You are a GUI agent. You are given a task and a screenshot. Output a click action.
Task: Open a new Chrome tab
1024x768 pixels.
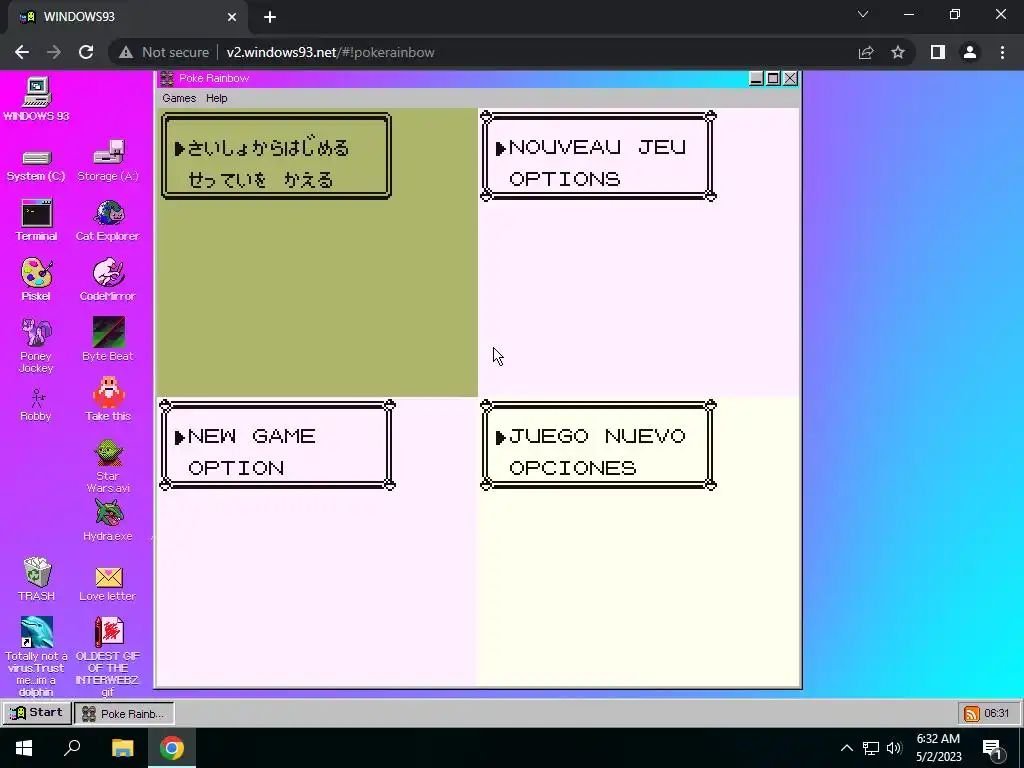click(270, 17)
